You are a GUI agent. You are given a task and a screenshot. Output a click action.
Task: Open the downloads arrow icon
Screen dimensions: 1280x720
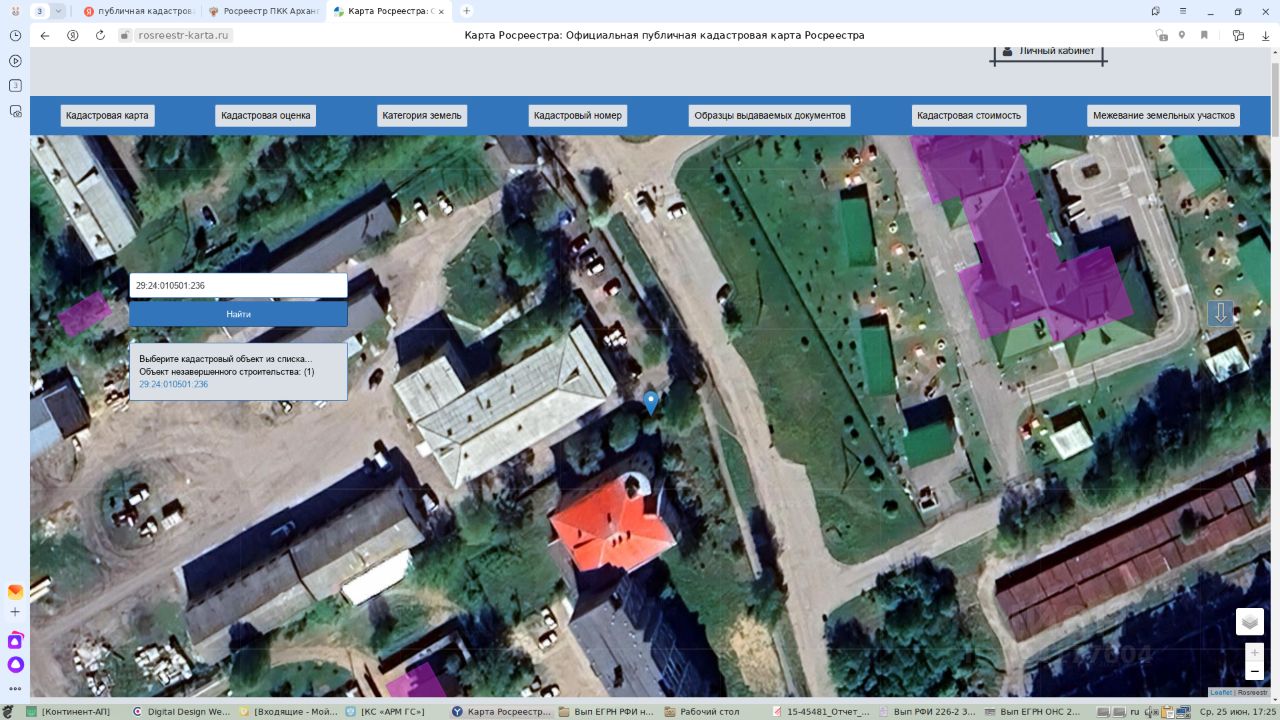(x=1265, y=35)
